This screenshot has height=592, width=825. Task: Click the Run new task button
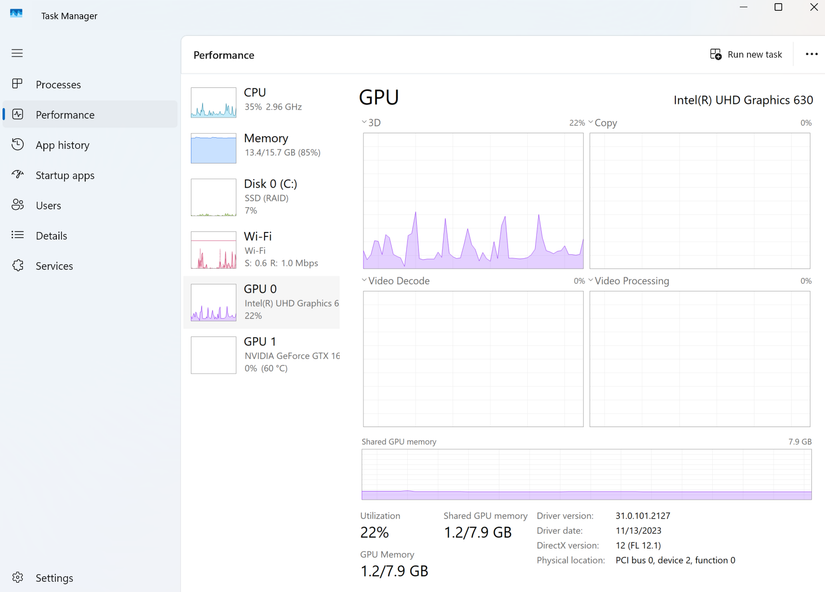pos(746,54)
